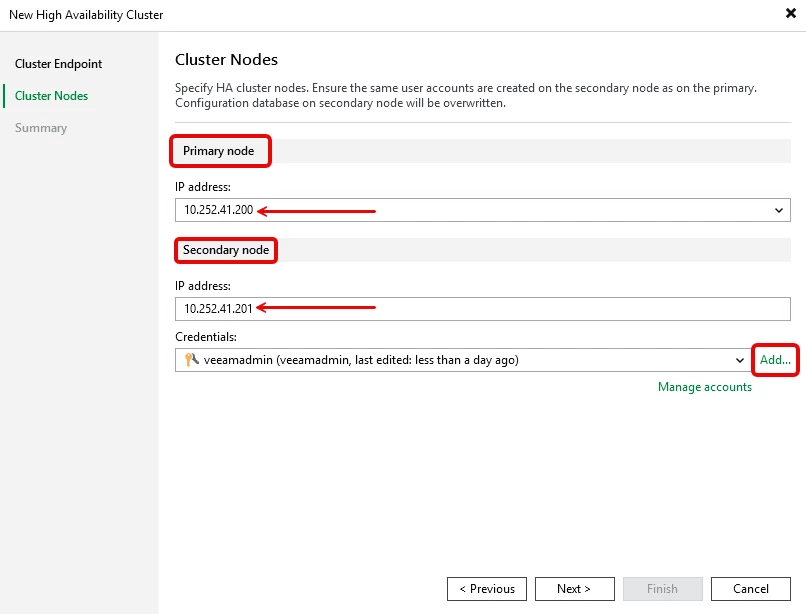Click the Primary node section header

[219, 151]
